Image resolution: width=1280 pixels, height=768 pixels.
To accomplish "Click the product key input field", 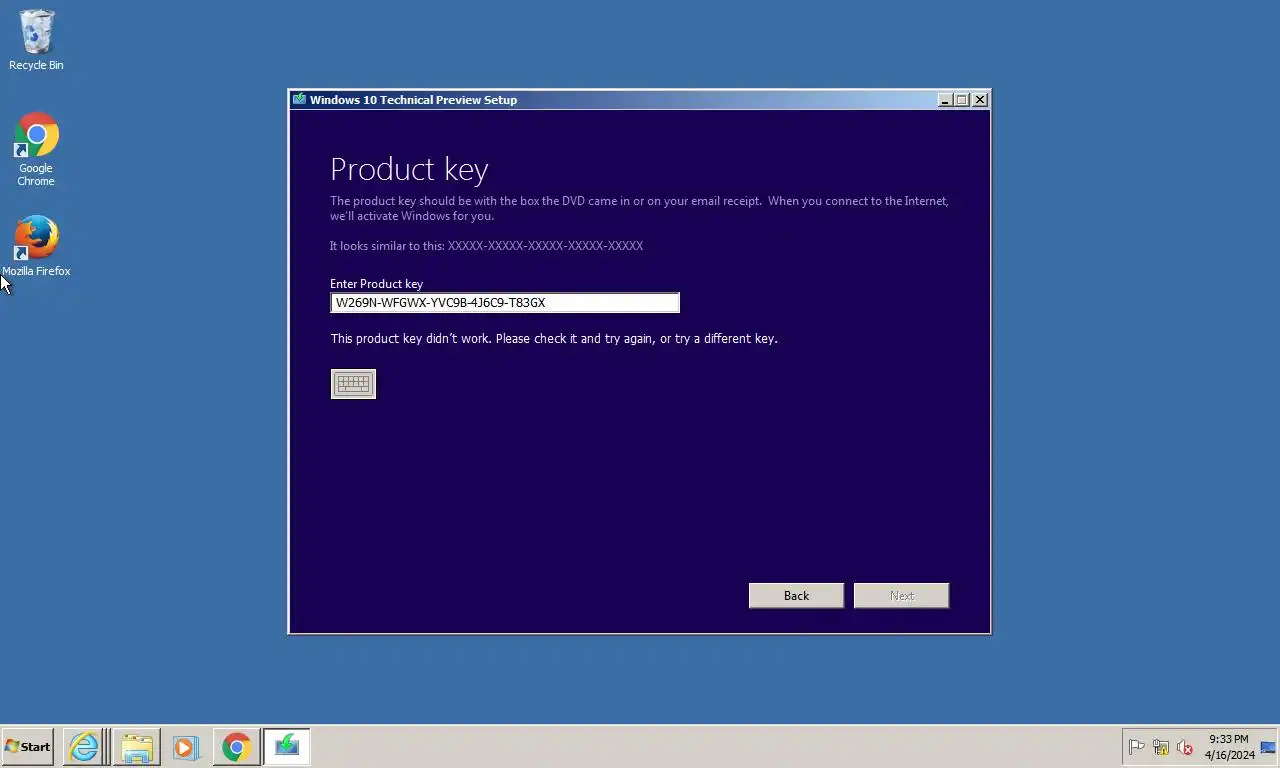I will click(505, 303).
